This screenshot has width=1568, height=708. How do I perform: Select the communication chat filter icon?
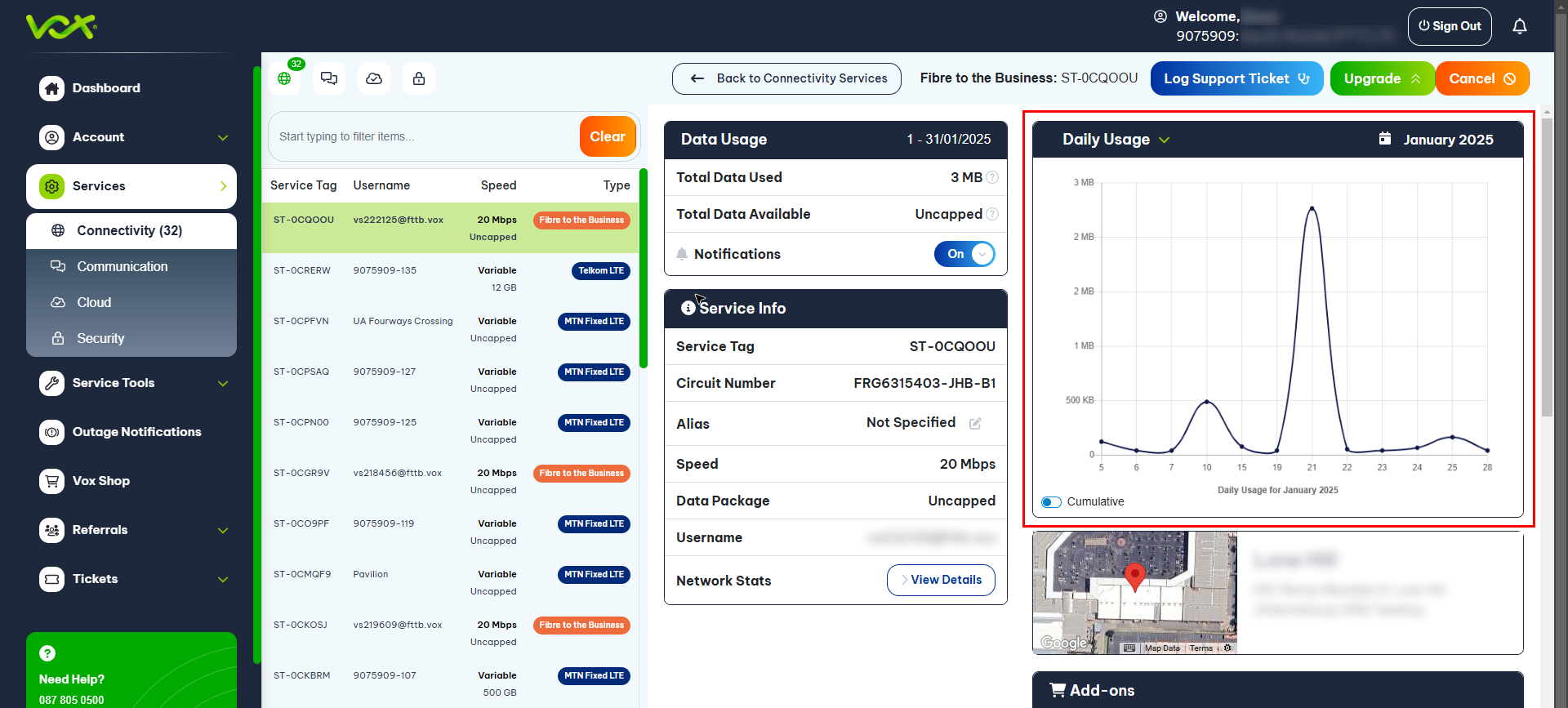pos(329,78)
